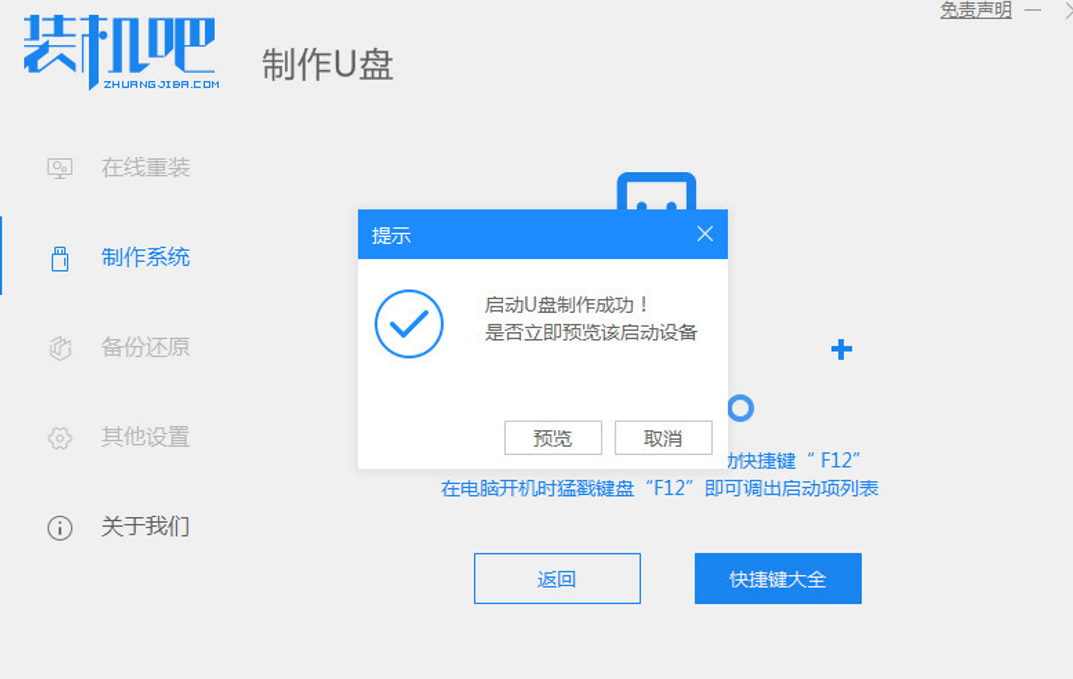Open the 免责声明 link
Screen dimensions: 1073x679
(976, 10)
